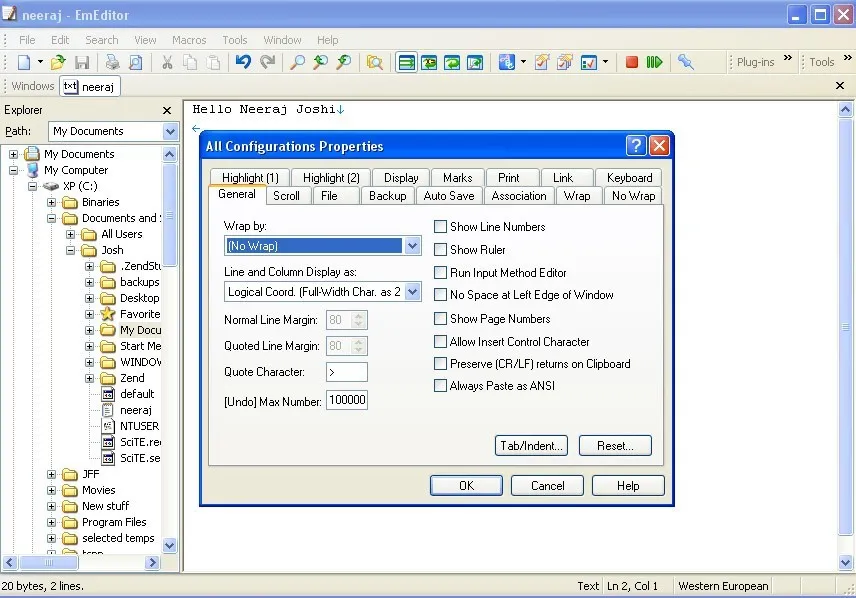Enable Show Ruler checkbox
856x598 pixels.
440,250
